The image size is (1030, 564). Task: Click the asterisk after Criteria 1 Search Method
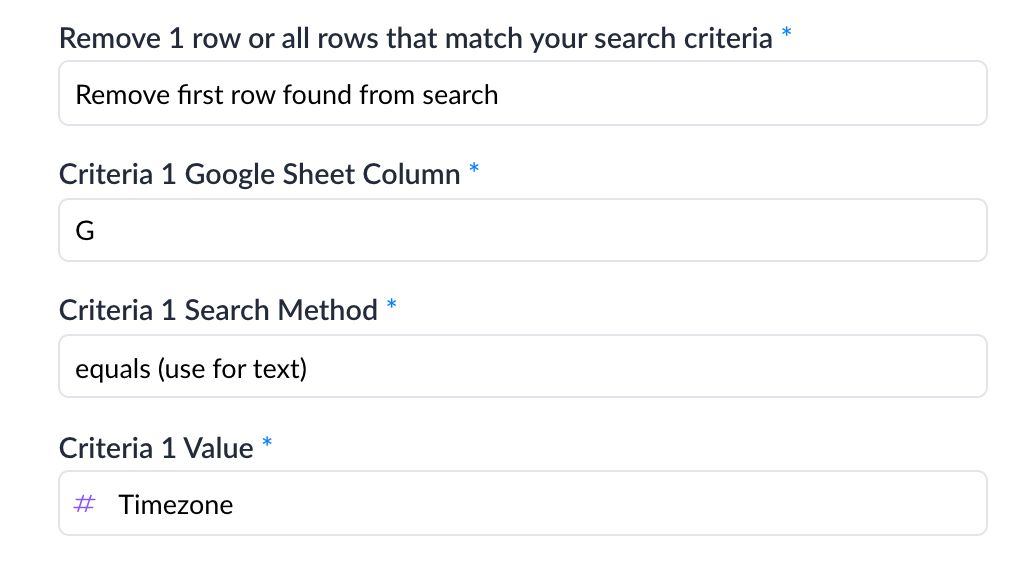click(x=392, y=305)
